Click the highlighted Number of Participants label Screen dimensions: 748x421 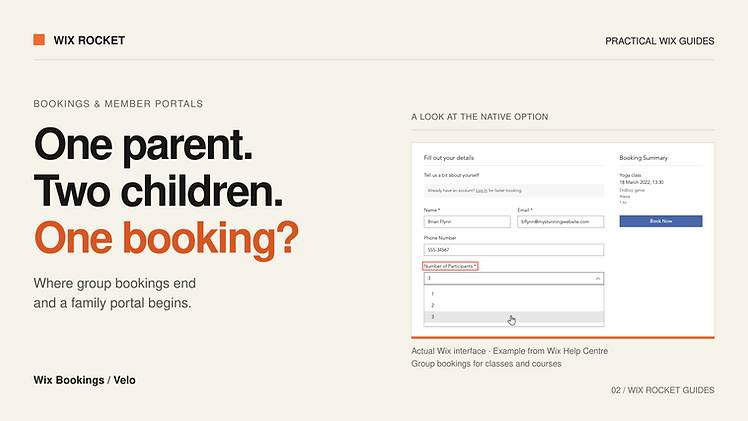(x=450, y=266)
